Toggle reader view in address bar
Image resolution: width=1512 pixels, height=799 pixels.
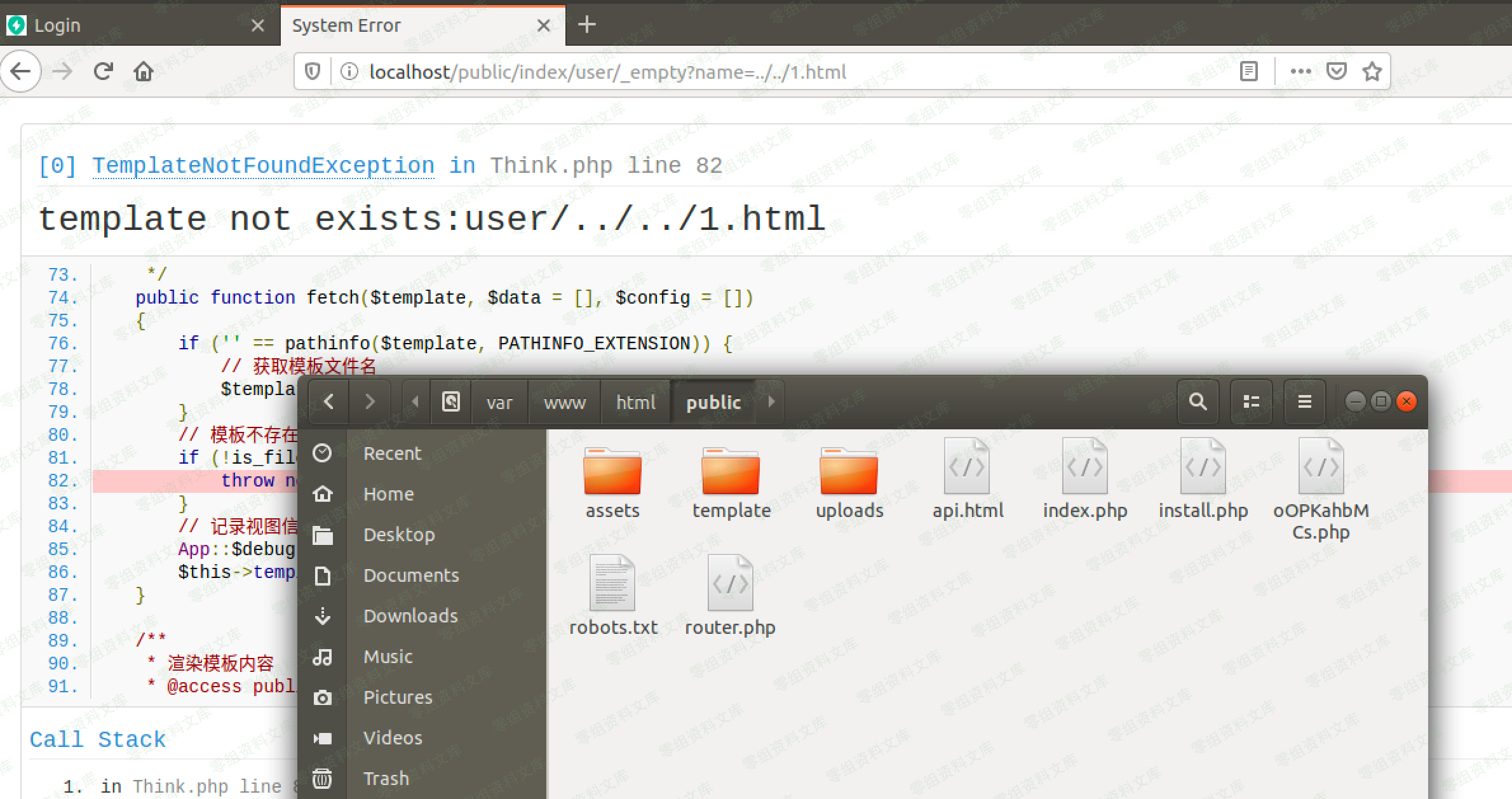[x=1248, y=71]
